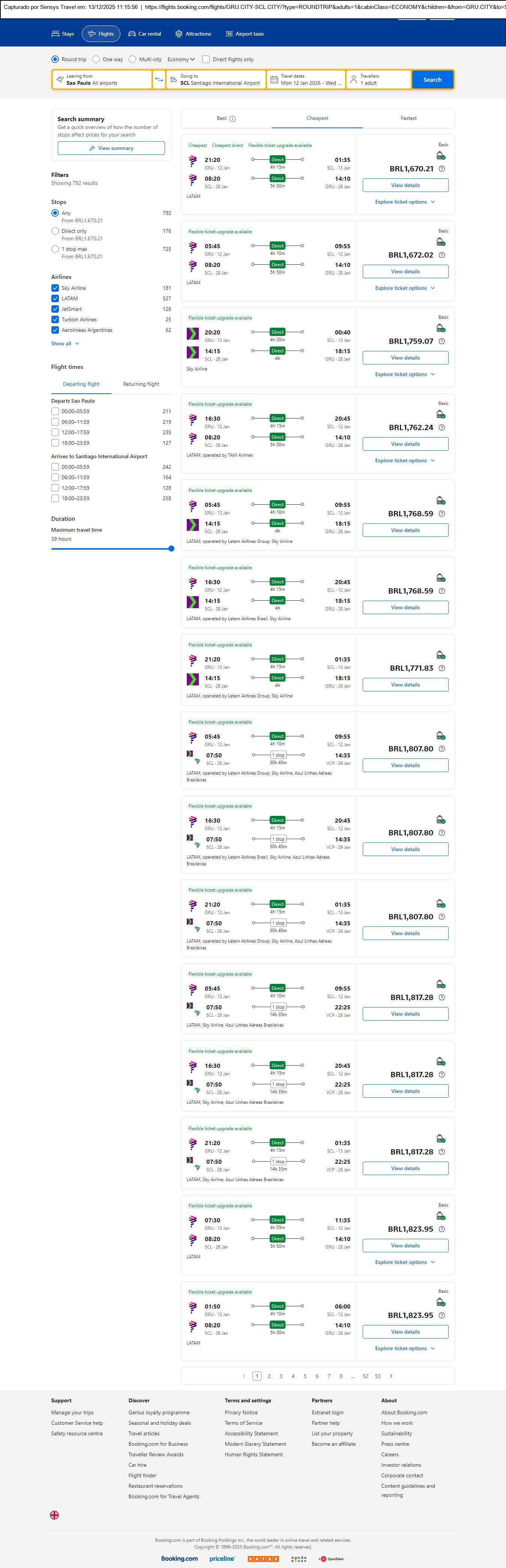The image size is (506, 1568).
Task: Click the Leaving from Sao Paulo field
Action: [102, 80]
